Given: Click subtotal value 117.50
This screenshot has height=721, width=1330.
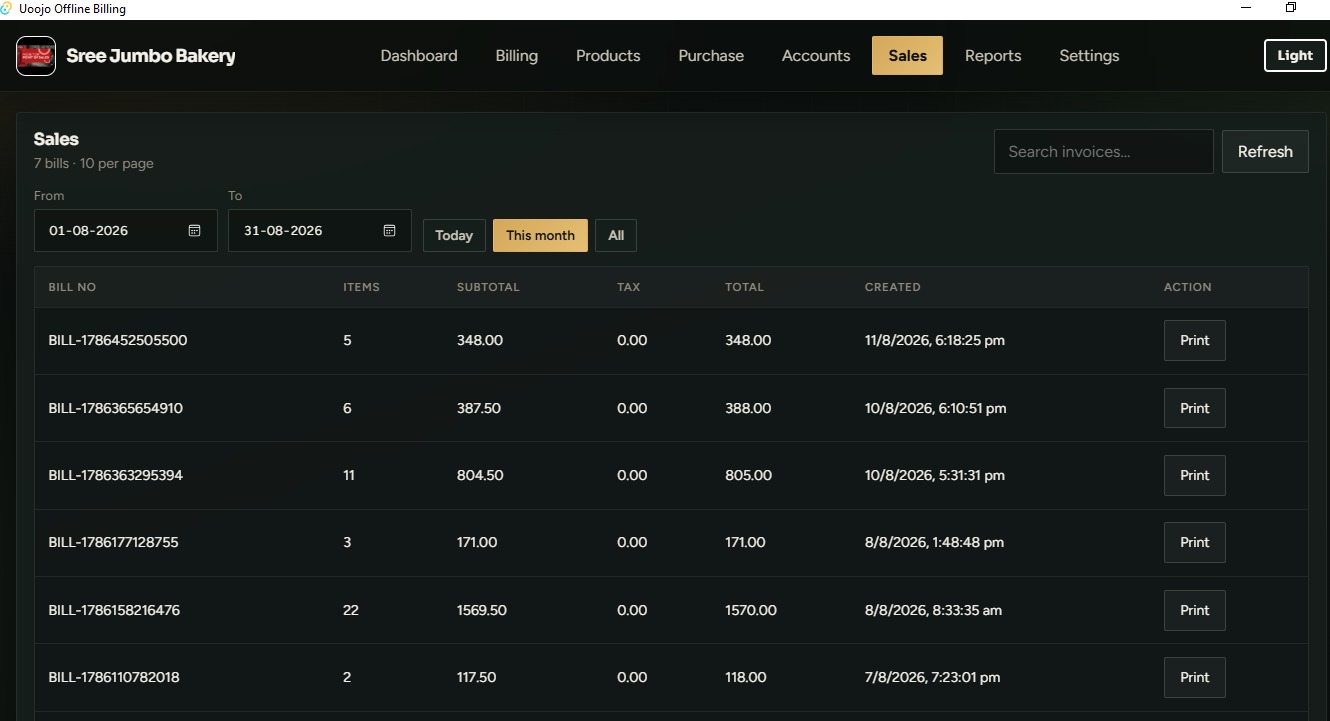Looking at the screenshot, I should (x=477, y=678).
